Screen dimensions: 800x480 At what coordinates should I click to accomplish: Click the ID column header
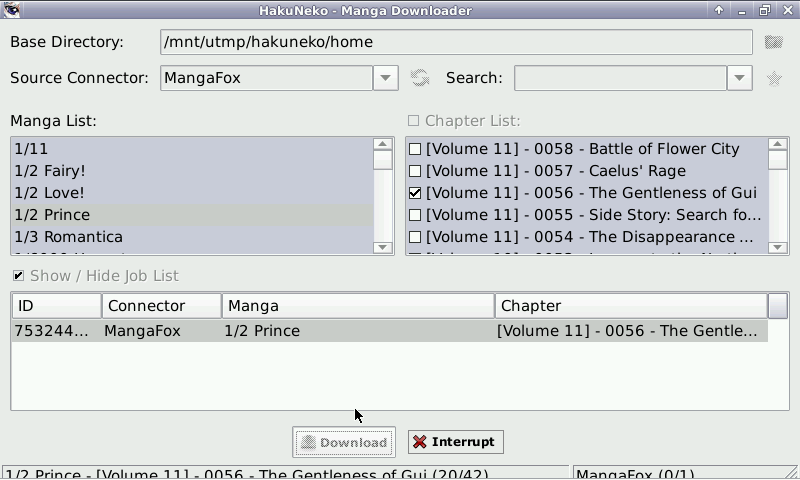tap(57, 306)
